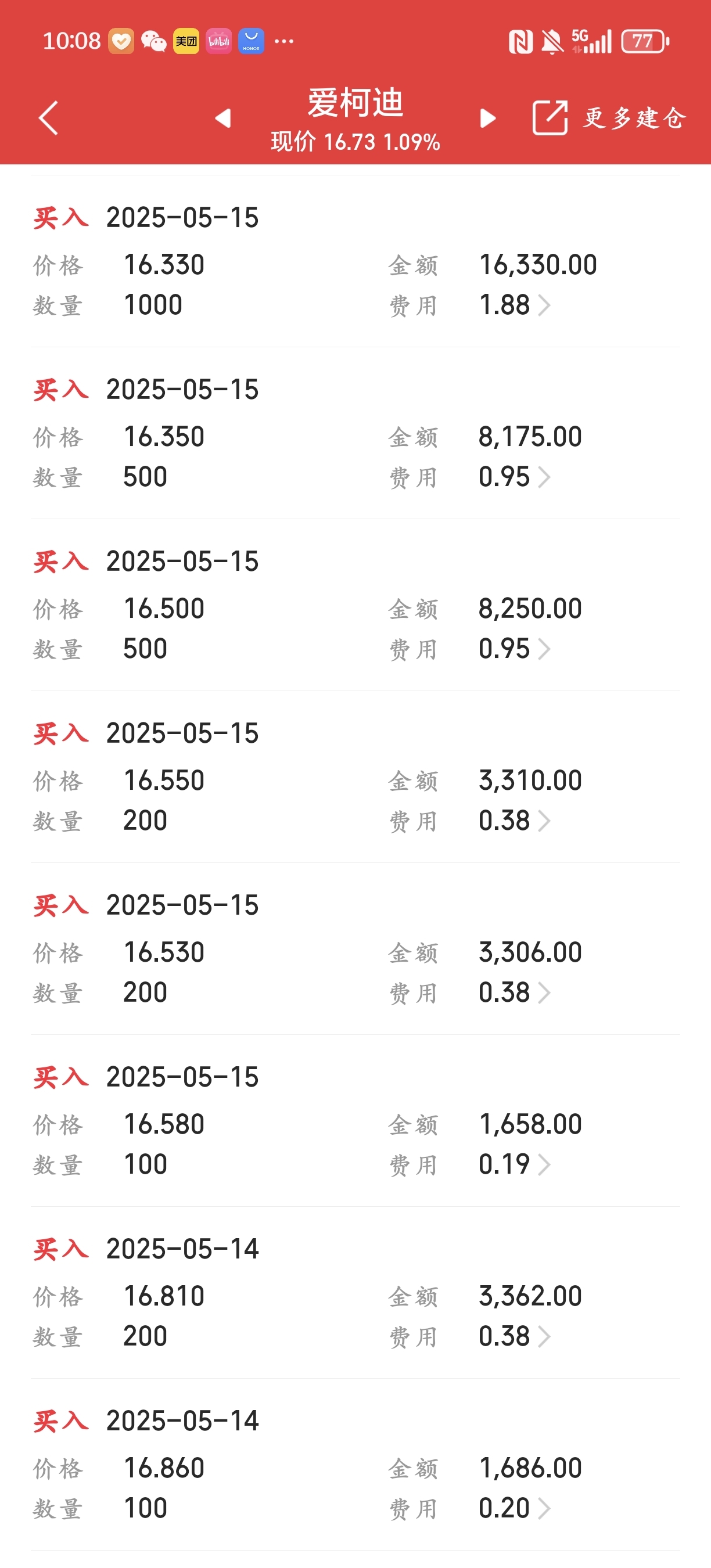711x1568 pixels.
Task: Tap the battery 77 indicator
Action: coord(645,41)
